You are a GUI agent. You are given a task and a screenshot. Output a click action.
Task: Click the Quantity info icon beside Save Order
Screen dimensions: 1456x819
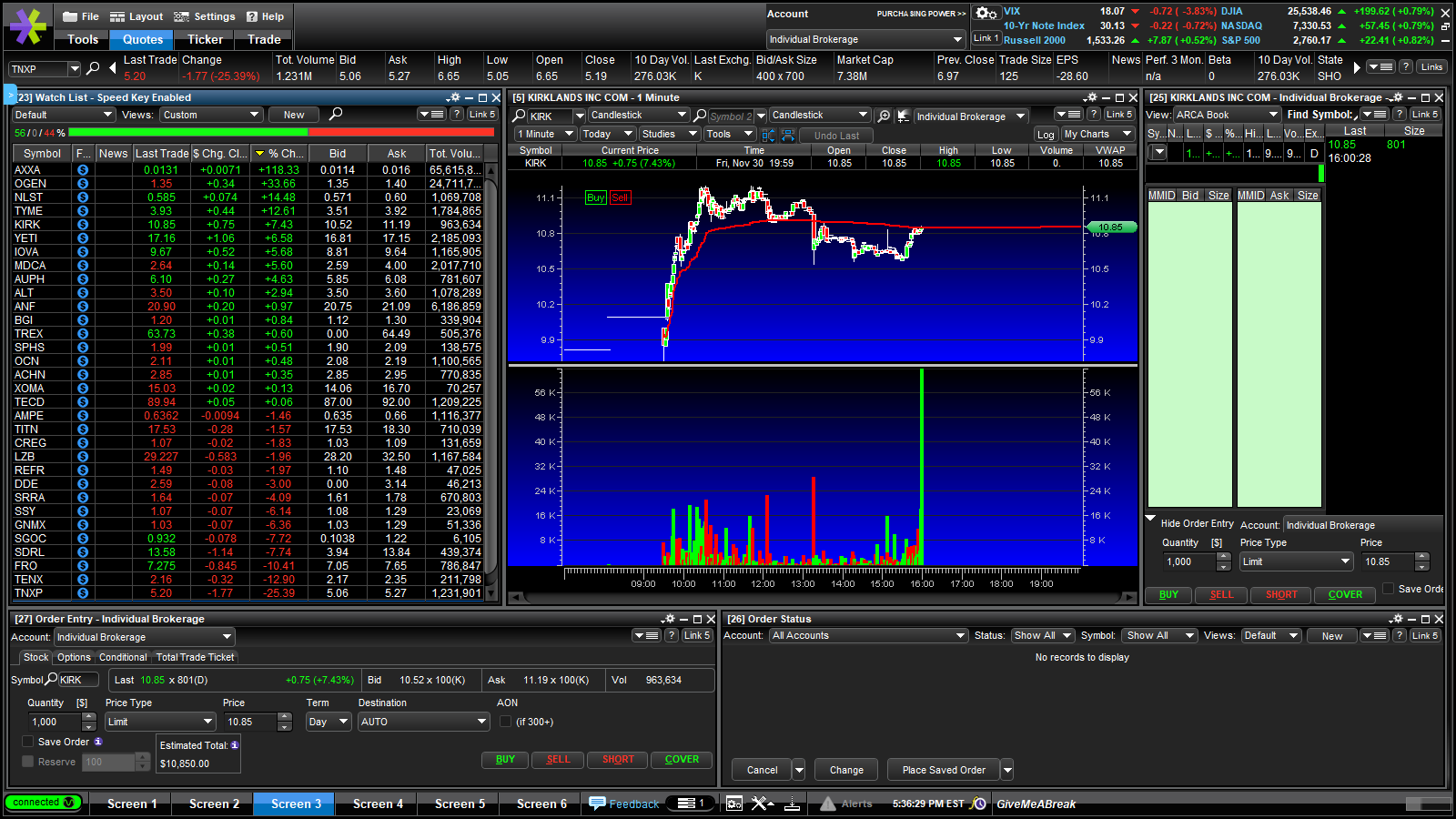pos(98,742)
